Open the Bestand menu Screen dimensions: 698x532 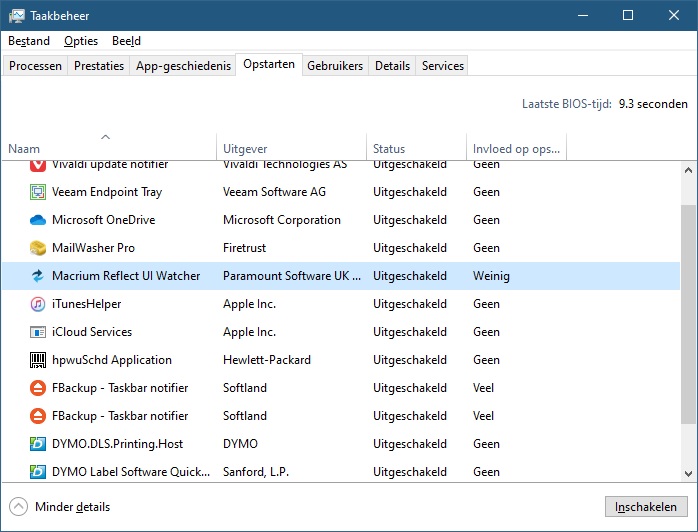[29, 41]
